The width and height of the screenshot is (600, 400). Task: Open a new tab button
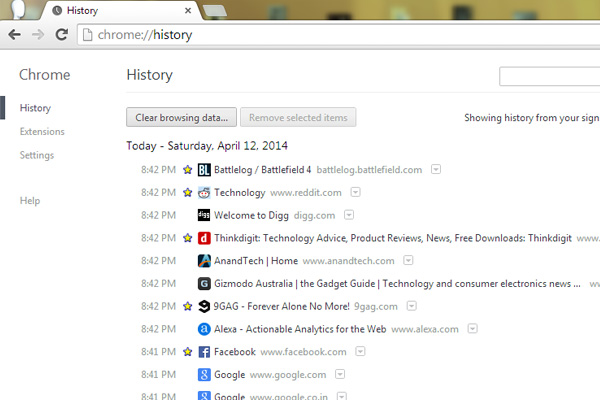215,11
